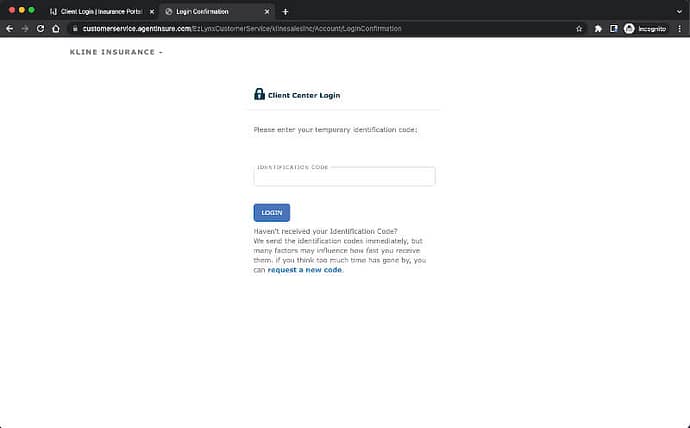Image resolution: width=690 pixels, height=428 pixels.
Task: Click the Incognito profile icon
Action: pyautogui.click(x=644, y=29)
